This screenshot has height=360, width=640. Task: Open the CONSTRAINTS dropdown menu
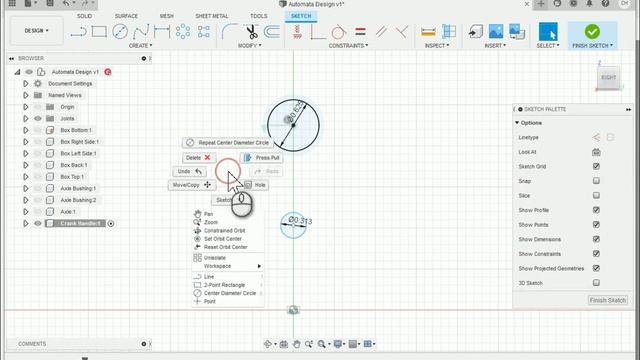coord(348,46)
